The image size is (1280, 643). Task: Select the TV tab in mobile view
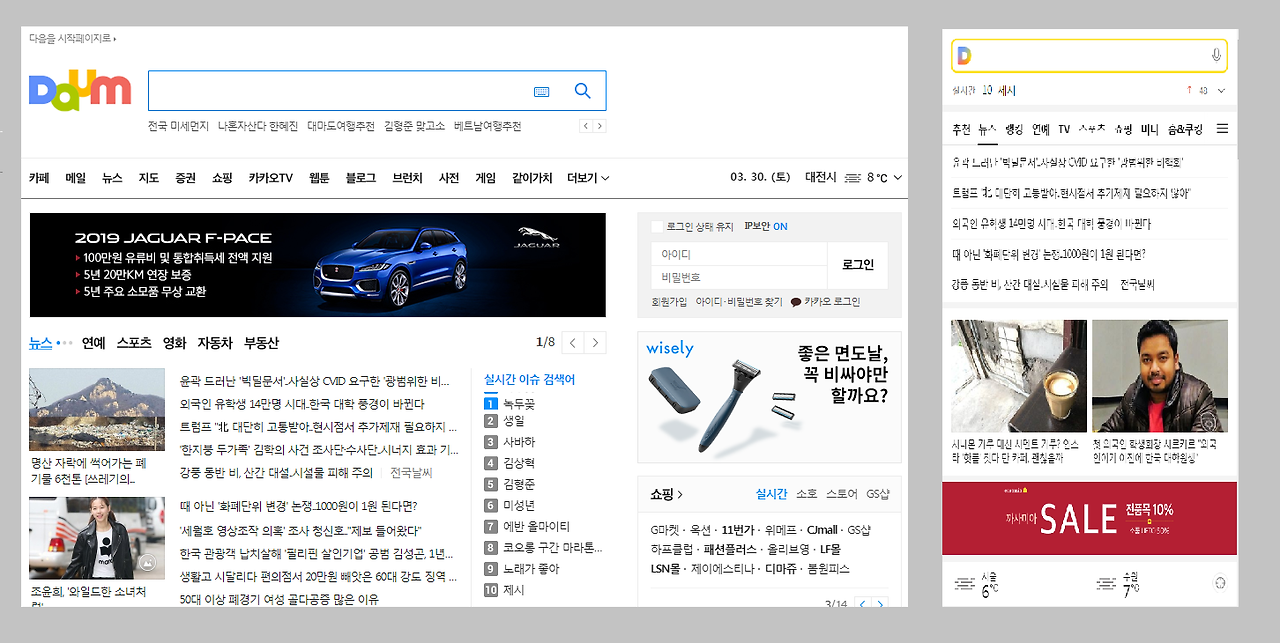tap(1064, 130)
